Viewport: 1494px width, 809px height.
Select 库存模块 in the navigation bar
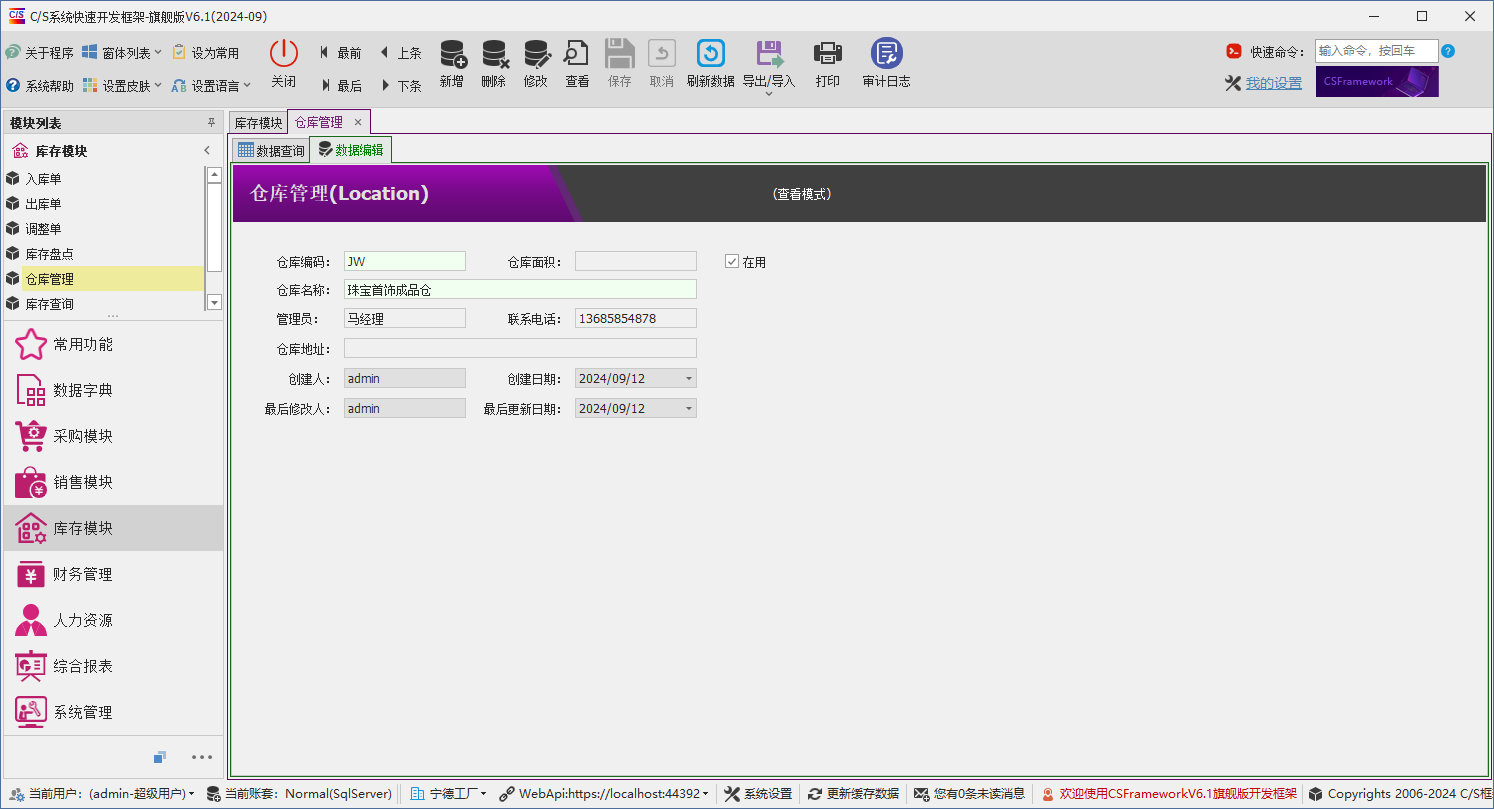pyautogui.click(x=113, y=528)
